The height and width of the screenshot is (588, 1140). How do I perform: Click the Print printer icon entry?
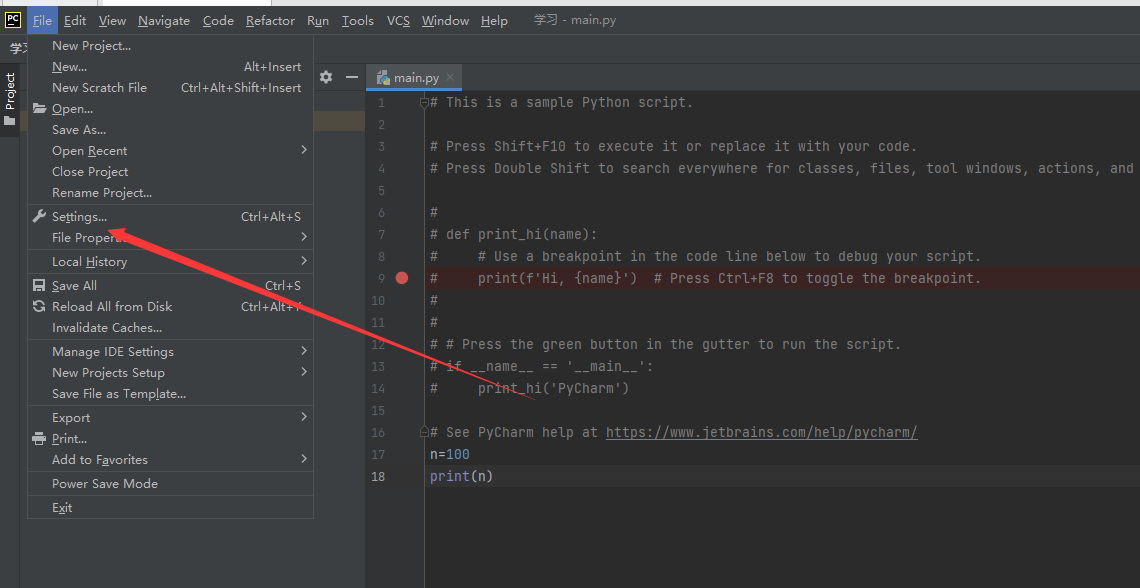pos(39,439)
